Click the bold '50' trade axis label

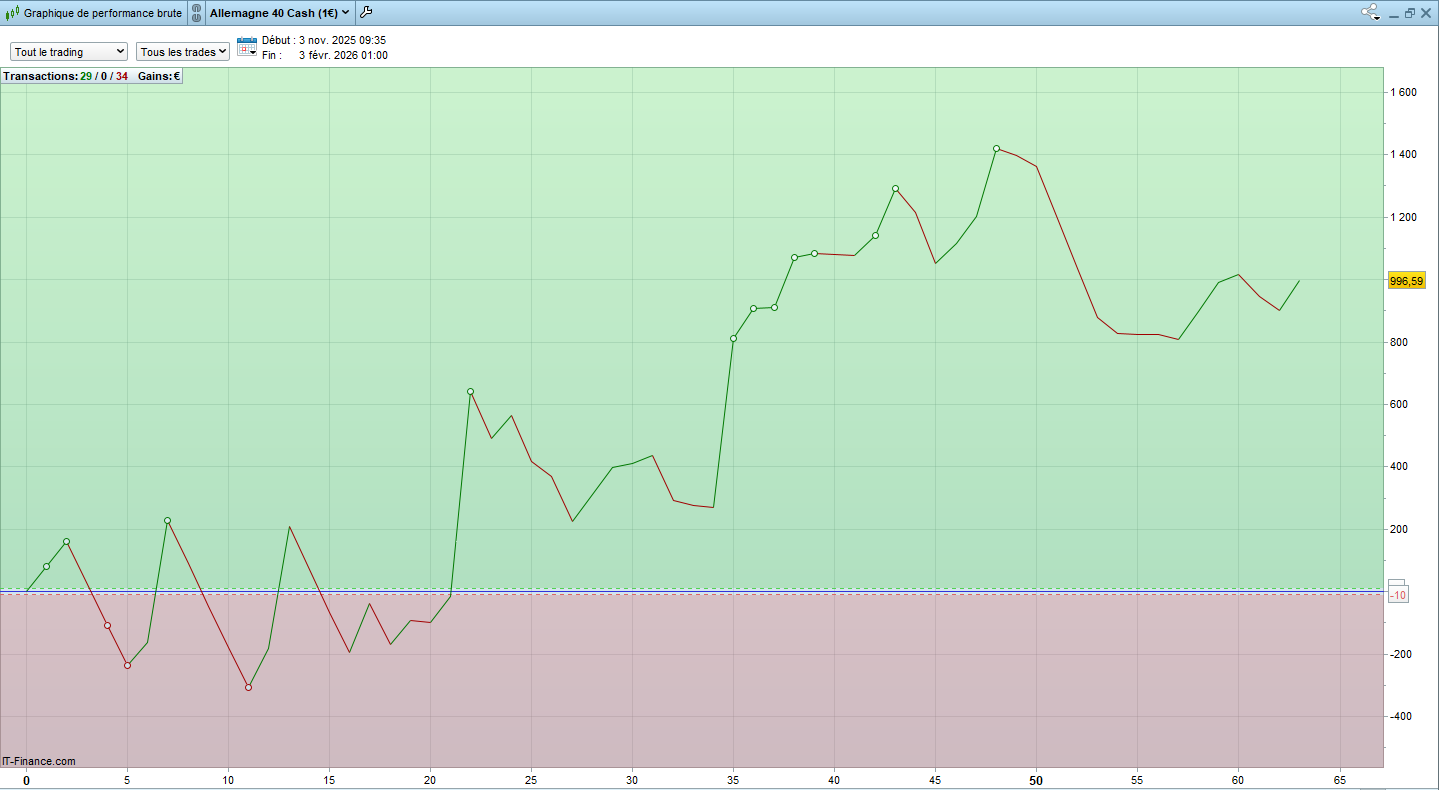pos(1036,780)
